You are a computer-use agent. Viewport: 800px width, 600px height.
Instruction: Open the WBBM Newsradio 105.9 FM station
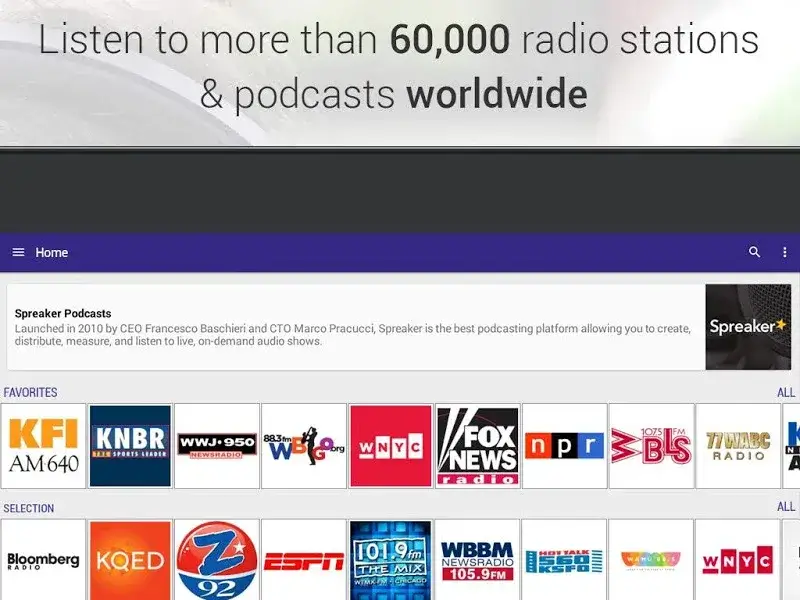478,558
